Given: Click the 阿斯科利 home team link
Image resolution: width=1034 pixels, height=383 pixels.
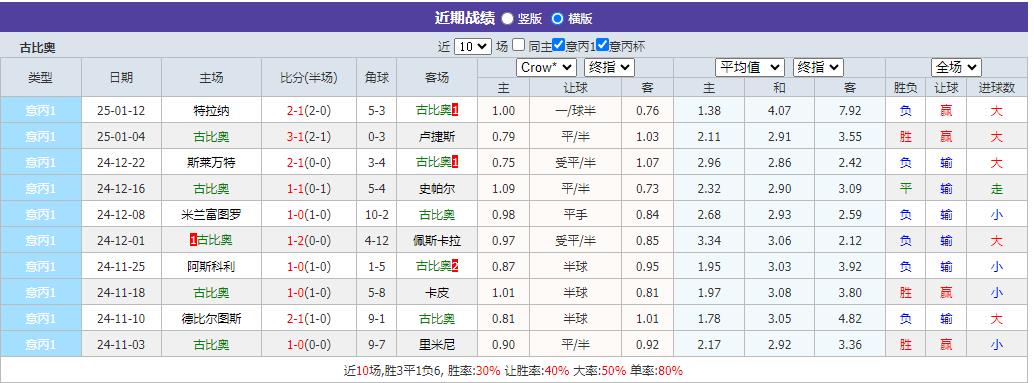Looking at the screenshot, I should point(211,267).
